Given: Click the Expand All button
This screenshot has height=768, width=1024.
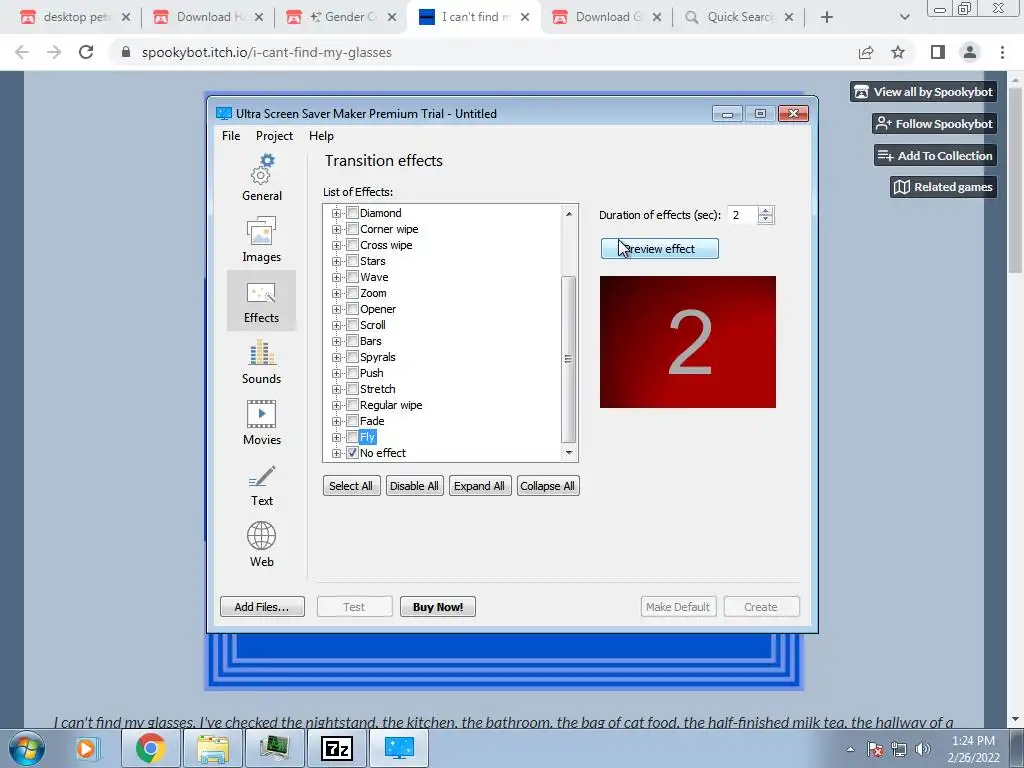Looking at the screenshot, I should click(x=479, y=486).
